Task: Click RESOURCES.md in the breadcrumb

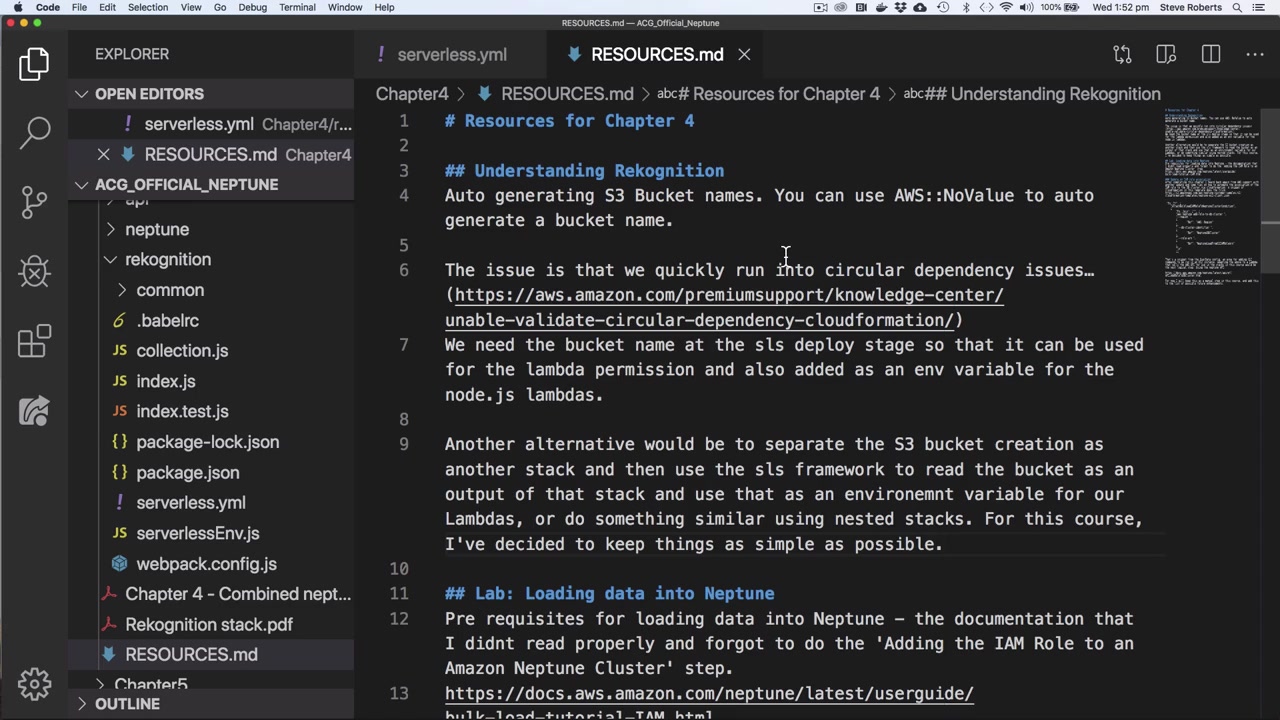Action: coord(566,94)
